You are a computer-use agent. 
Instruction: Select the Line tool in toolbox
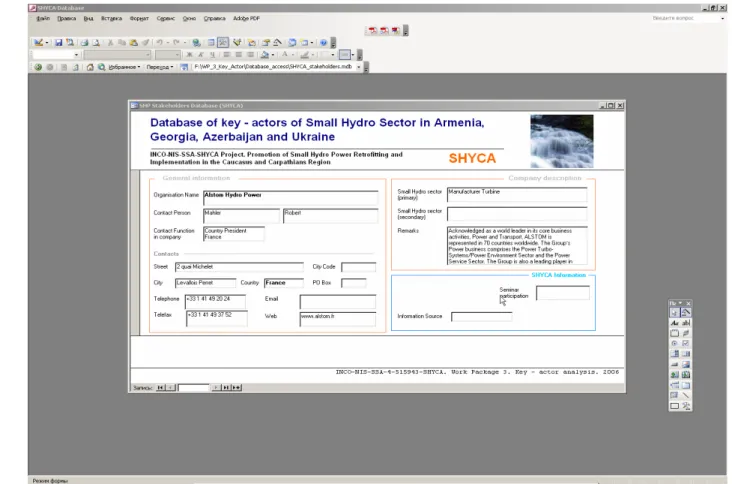click(686, 395)
